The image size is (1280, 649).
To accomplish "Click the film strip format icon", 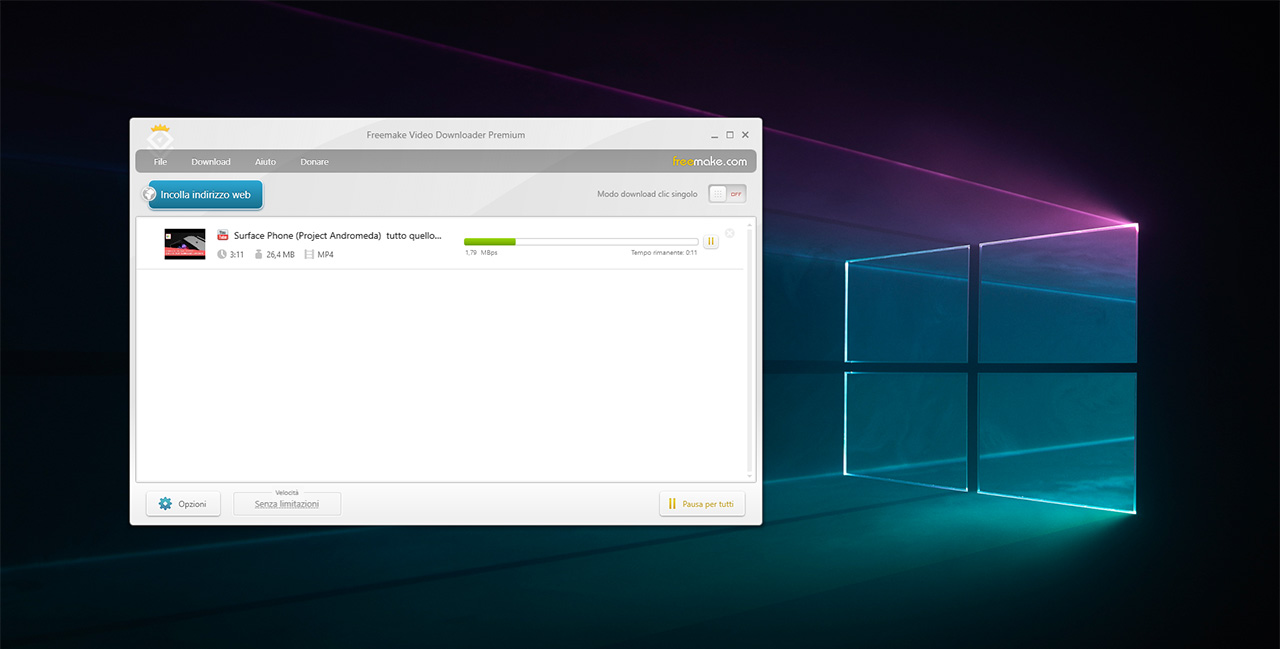I will click(309, 254).
